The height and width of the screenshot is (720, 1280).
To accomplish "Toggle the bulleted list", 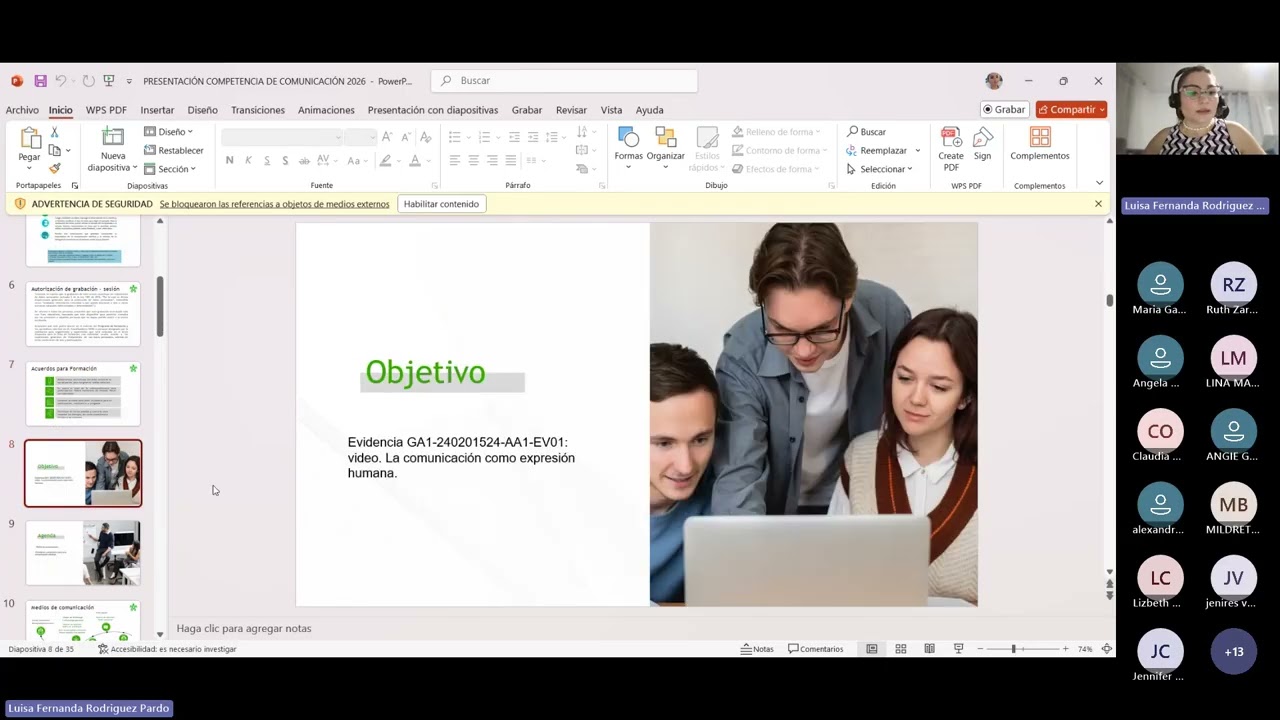I will (455, 137).
